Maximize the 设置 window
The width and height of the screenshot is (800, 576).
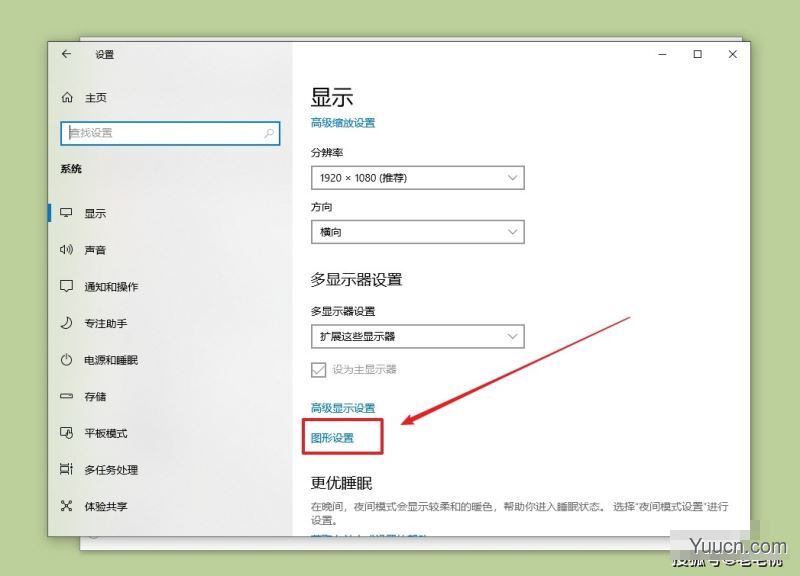(697, 54)
